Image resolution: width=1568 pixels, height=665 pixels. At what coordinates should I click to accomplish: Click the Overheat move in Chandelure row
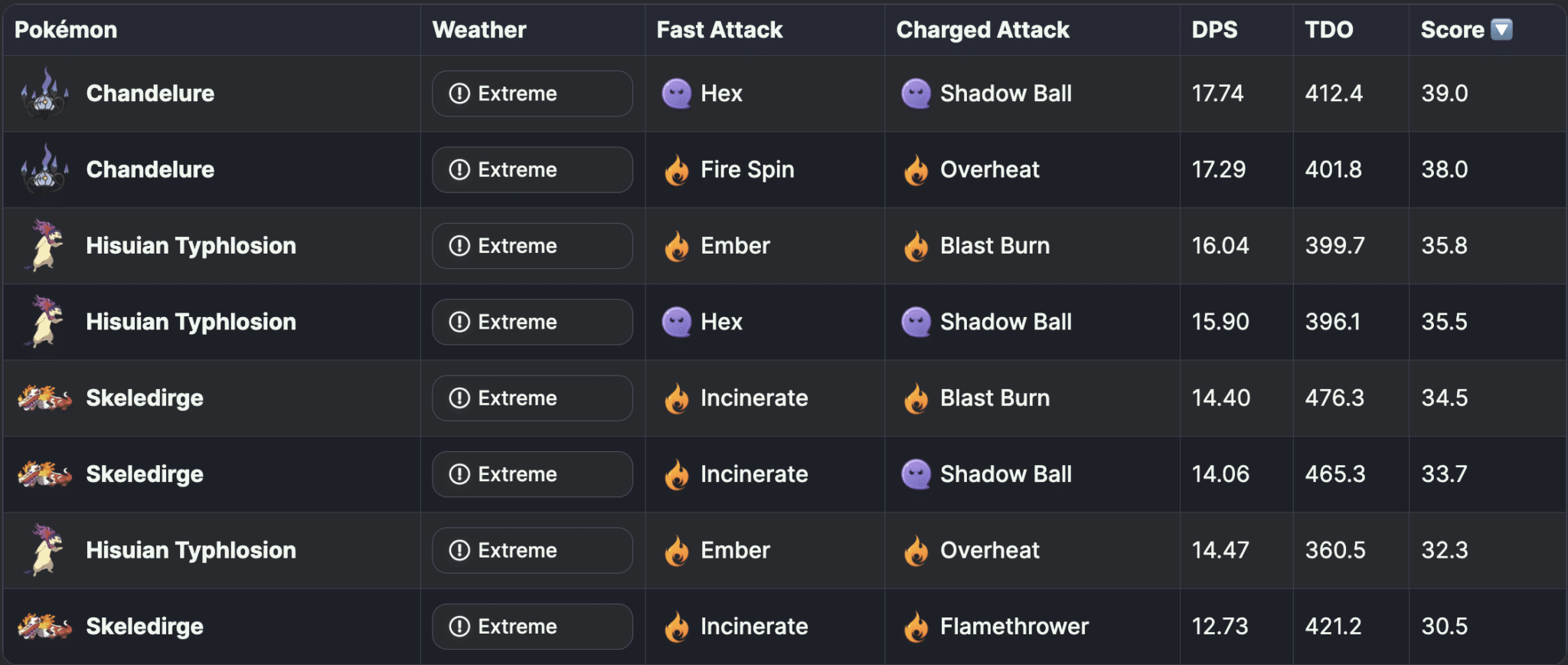coord(989,170)
